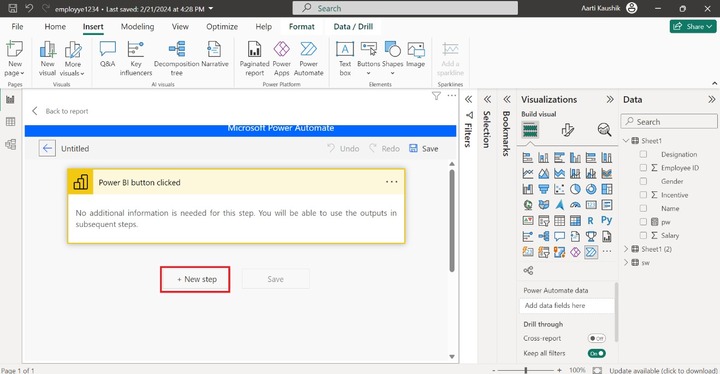Insert a Text box from ribbon
Image resolution: width=720 pixels, height=374 pixels.
click(x=345, y=59)
